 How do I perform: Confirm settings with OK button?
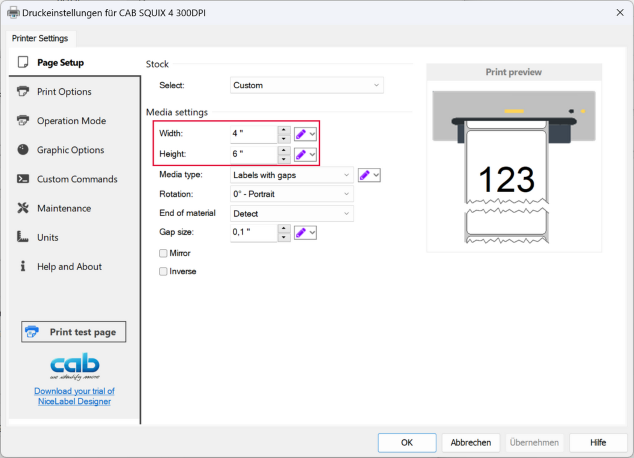[x=407, y=443]
